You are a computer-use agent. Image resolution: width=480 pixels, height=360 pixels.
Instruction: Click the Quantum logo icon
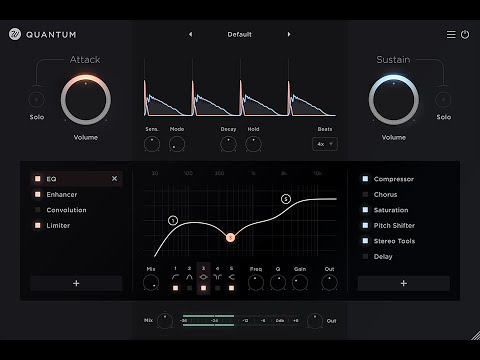click(15, 34)
